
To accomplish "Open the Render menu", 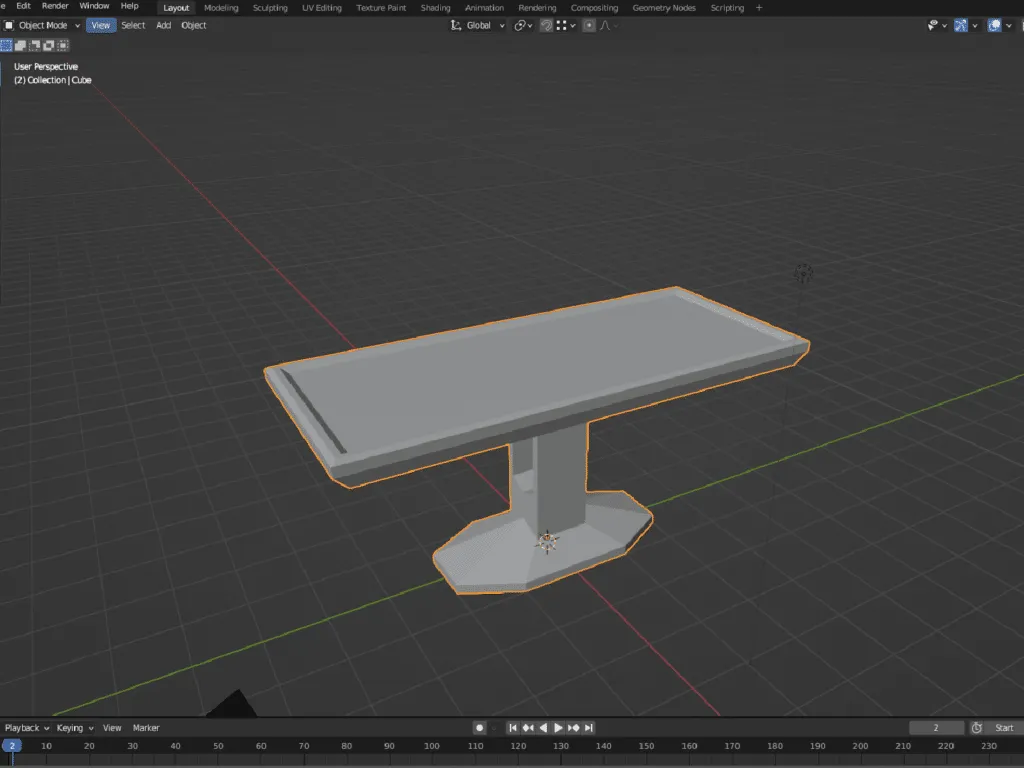I will 55,6.
